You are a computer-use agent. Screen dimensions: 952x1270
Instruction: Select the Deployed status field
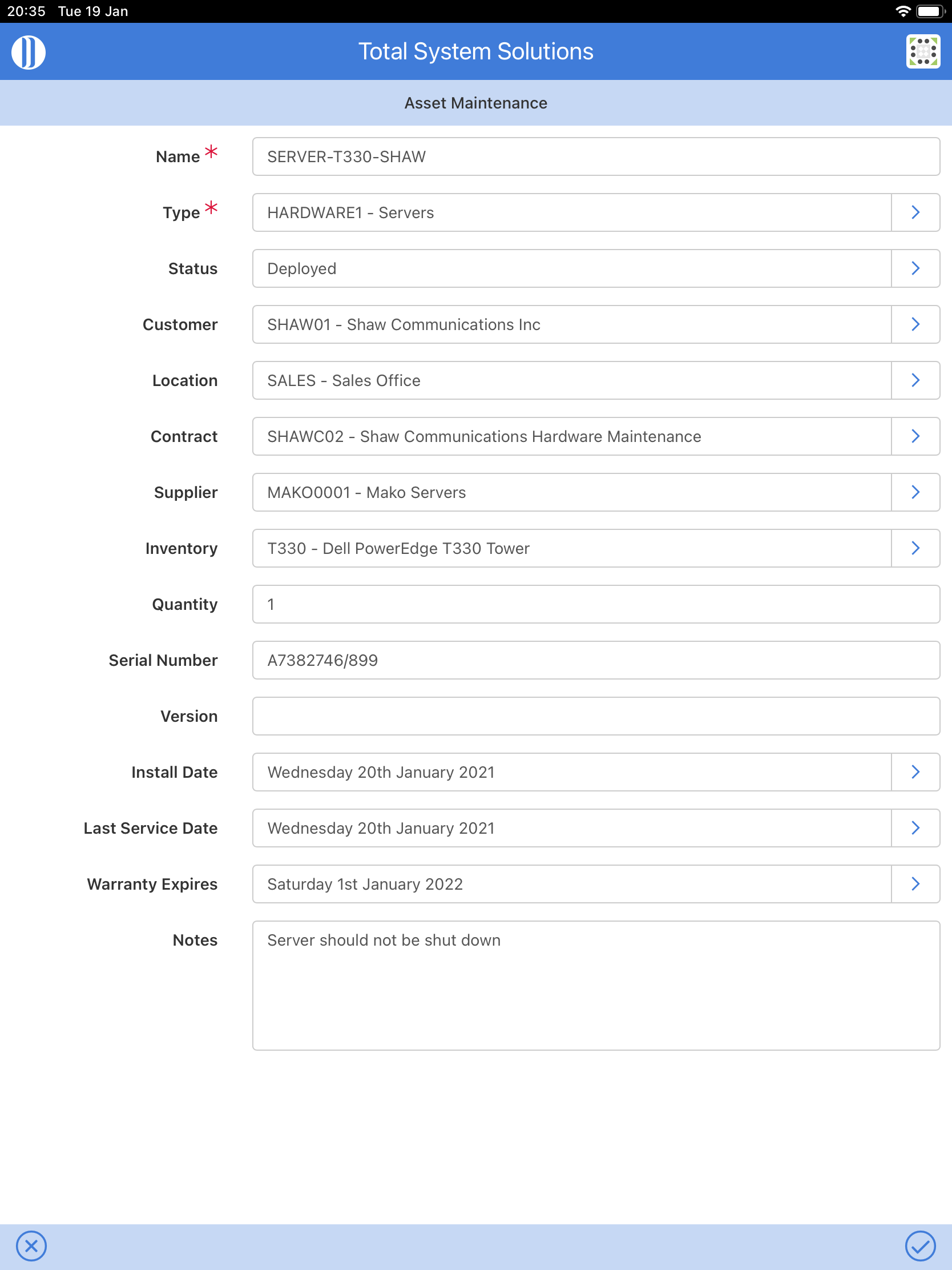pos(571,268)
